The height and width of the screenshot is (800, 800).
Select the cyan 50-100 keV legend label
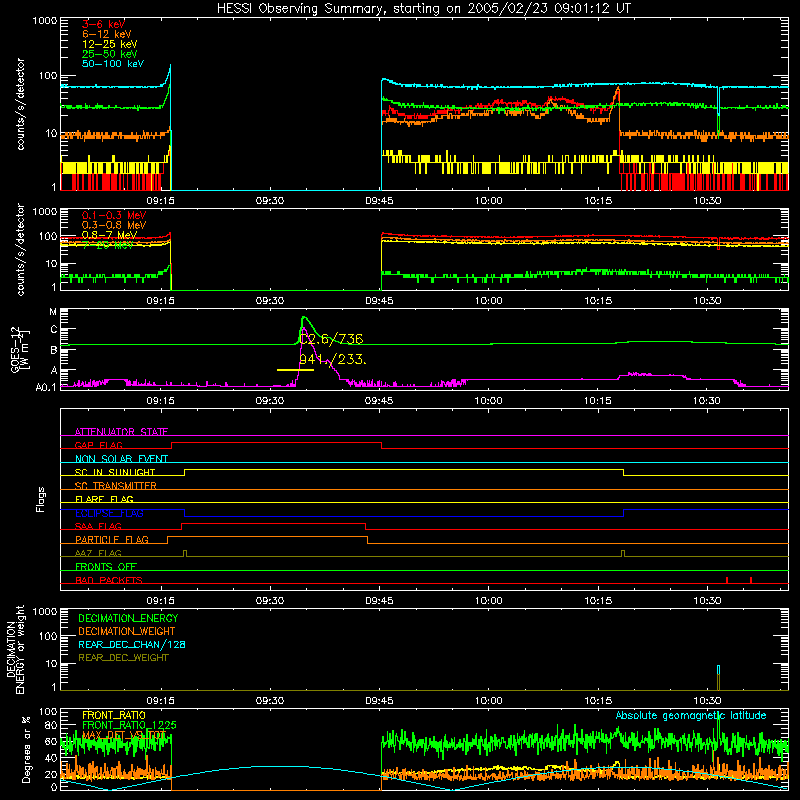pos(112,63)
